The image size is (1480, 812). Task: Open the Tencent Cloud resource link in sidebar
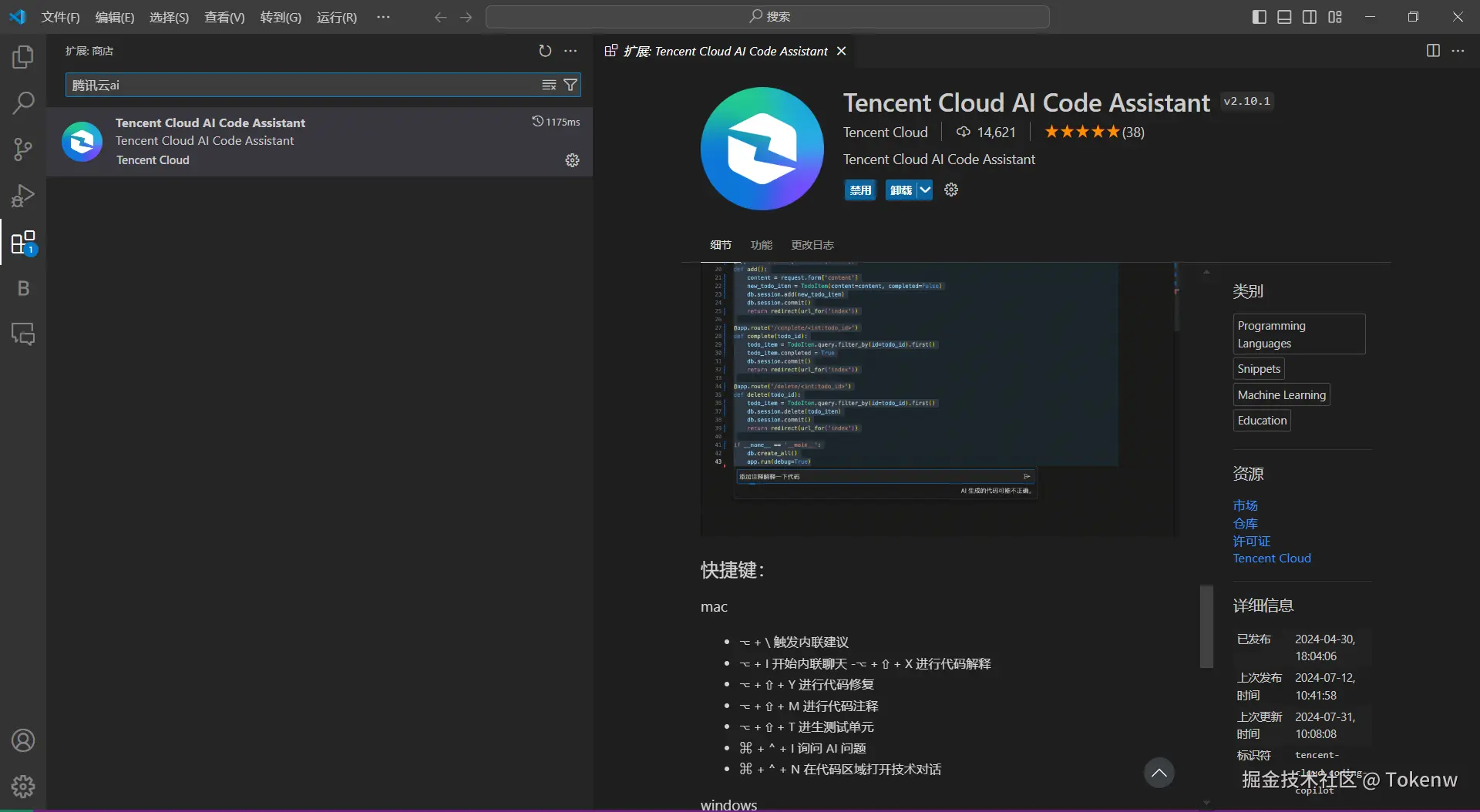pyautogui.click(x=1272, y=559)
